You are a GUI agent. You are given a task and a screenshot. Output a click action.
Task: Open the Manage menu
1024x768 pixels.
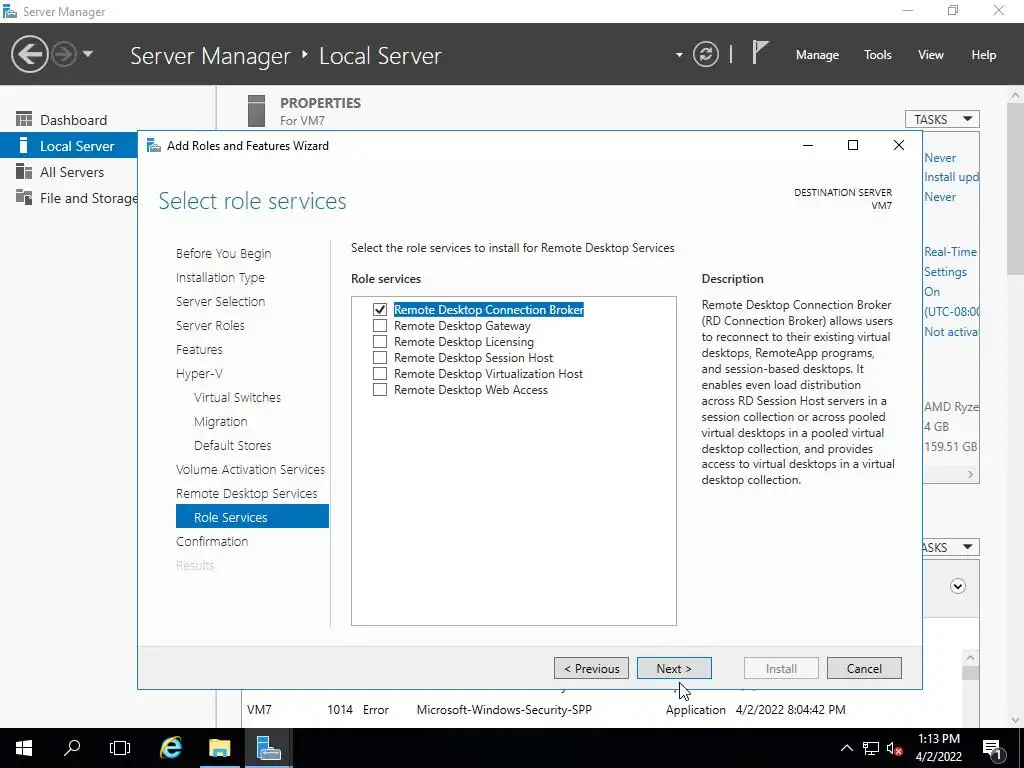[x=817, y=55]
